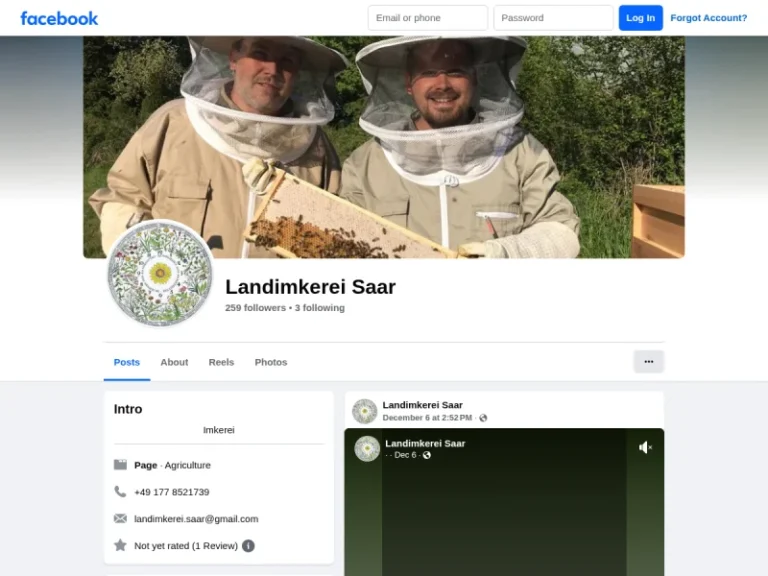The width and height of the screenshot is (768, 576).
Task: Open the three-dot more options menu
Action: 648,361
